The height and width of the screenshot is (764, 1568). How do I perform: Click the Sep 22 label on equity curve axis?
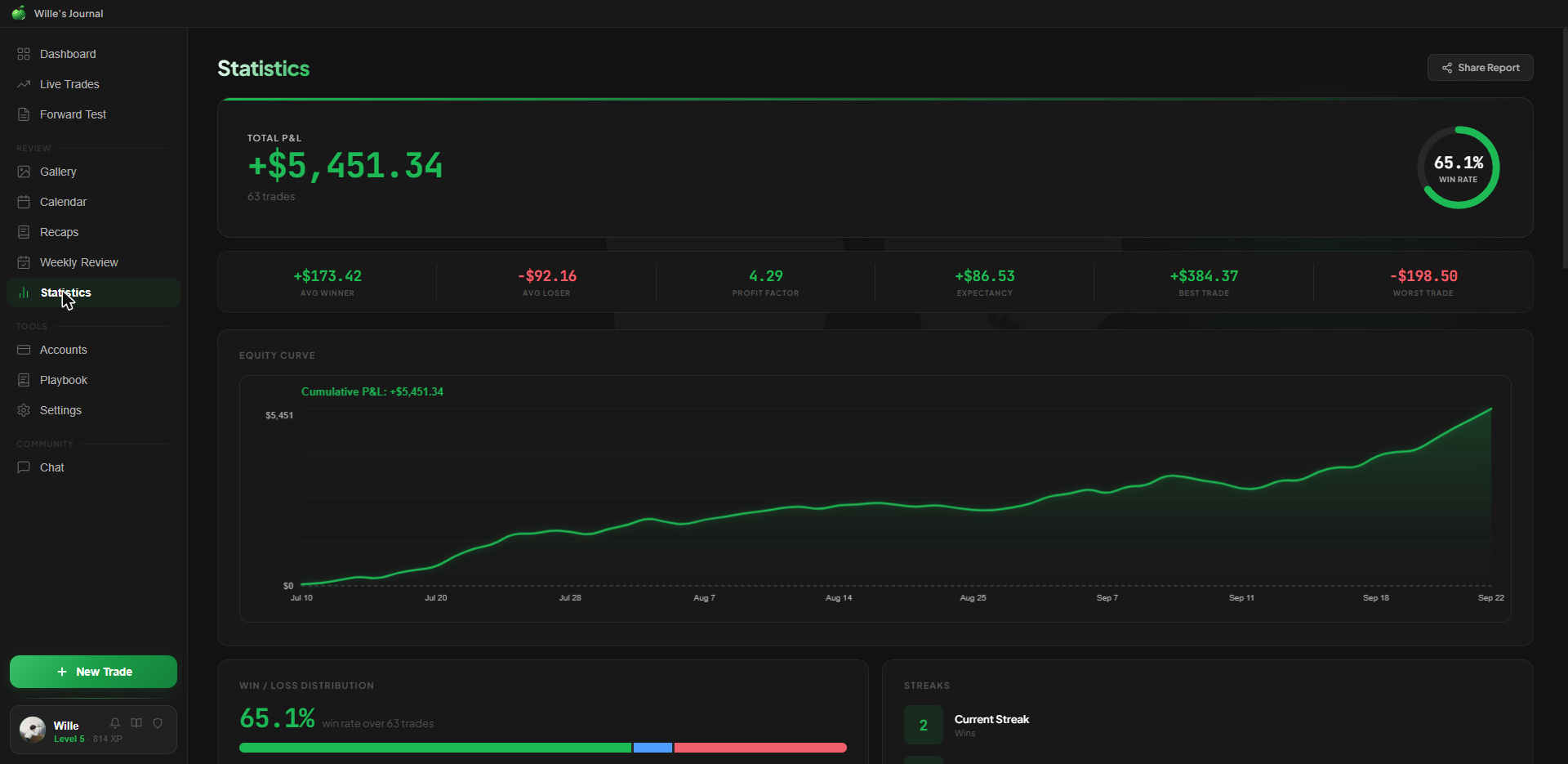coord(1491,598)
